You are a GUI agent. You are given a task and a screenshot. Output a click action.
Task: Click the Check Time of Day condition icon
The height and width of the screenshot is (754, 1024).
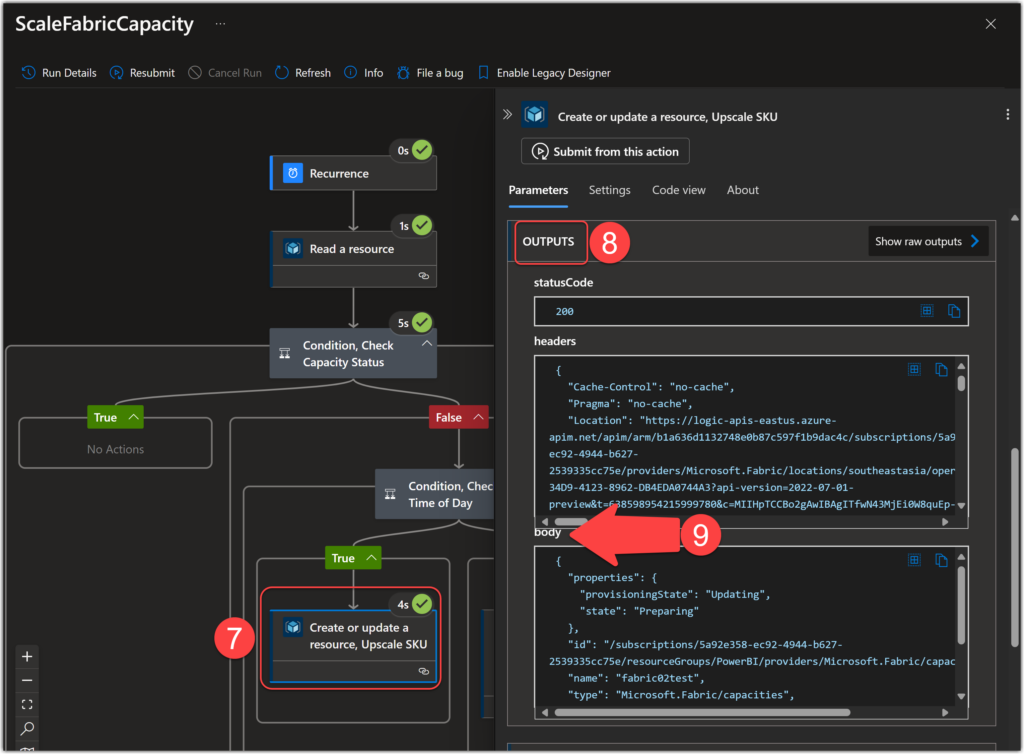coord(390,494)
